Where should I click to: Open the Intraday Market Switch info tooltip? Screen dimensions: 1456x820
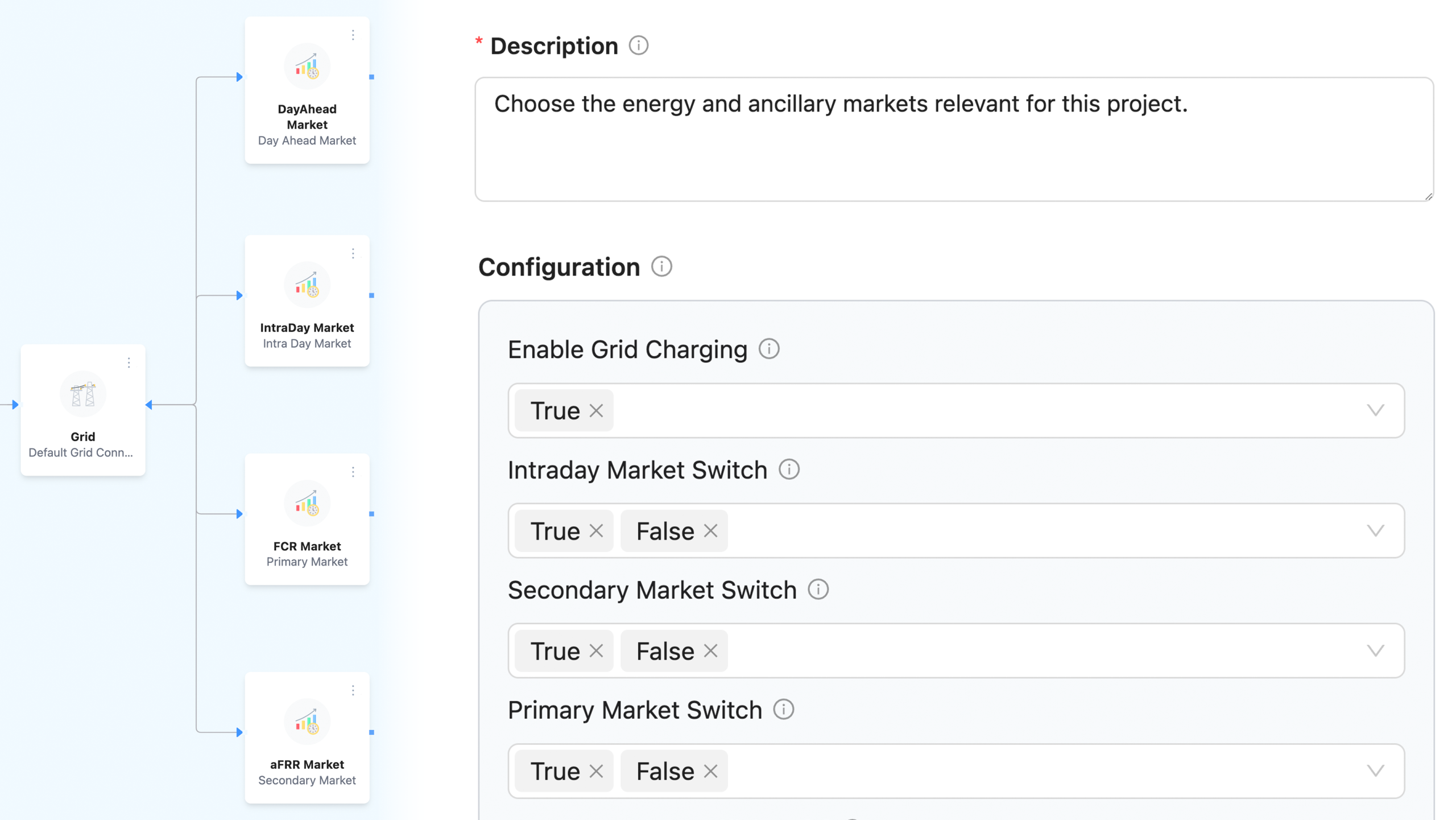pos(788,469)
